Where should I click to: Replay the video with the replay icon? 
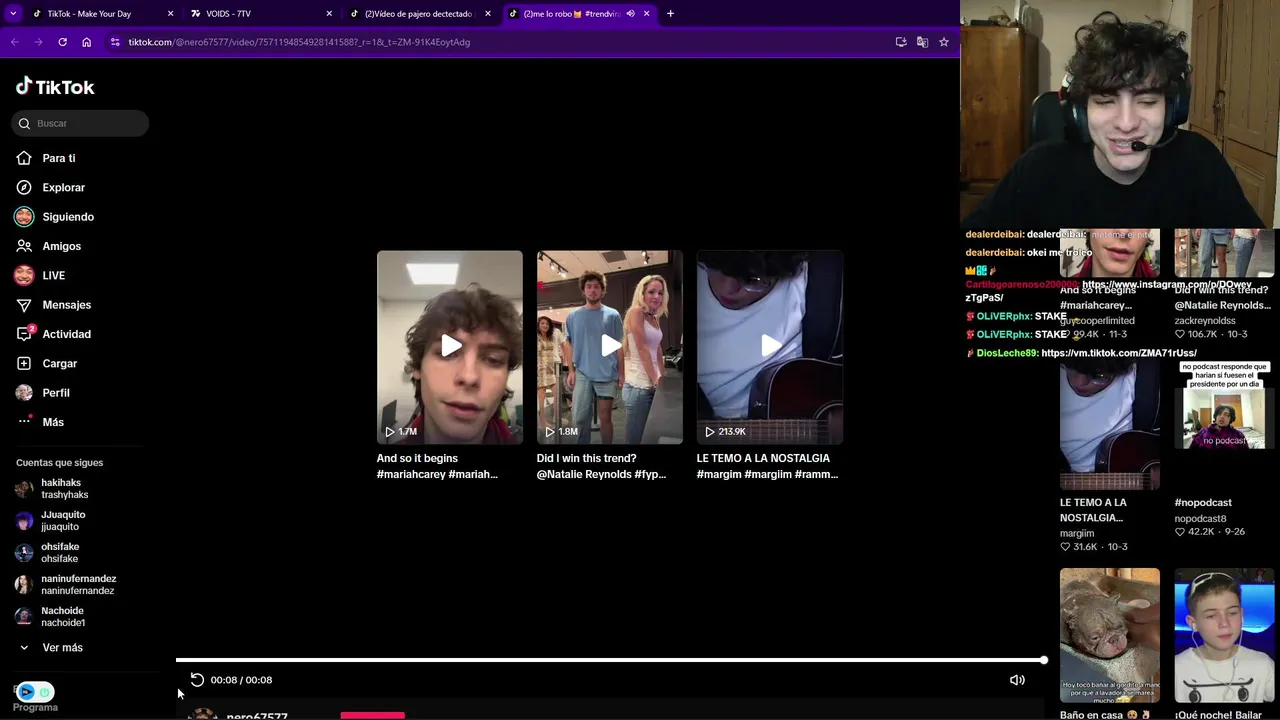197,680
